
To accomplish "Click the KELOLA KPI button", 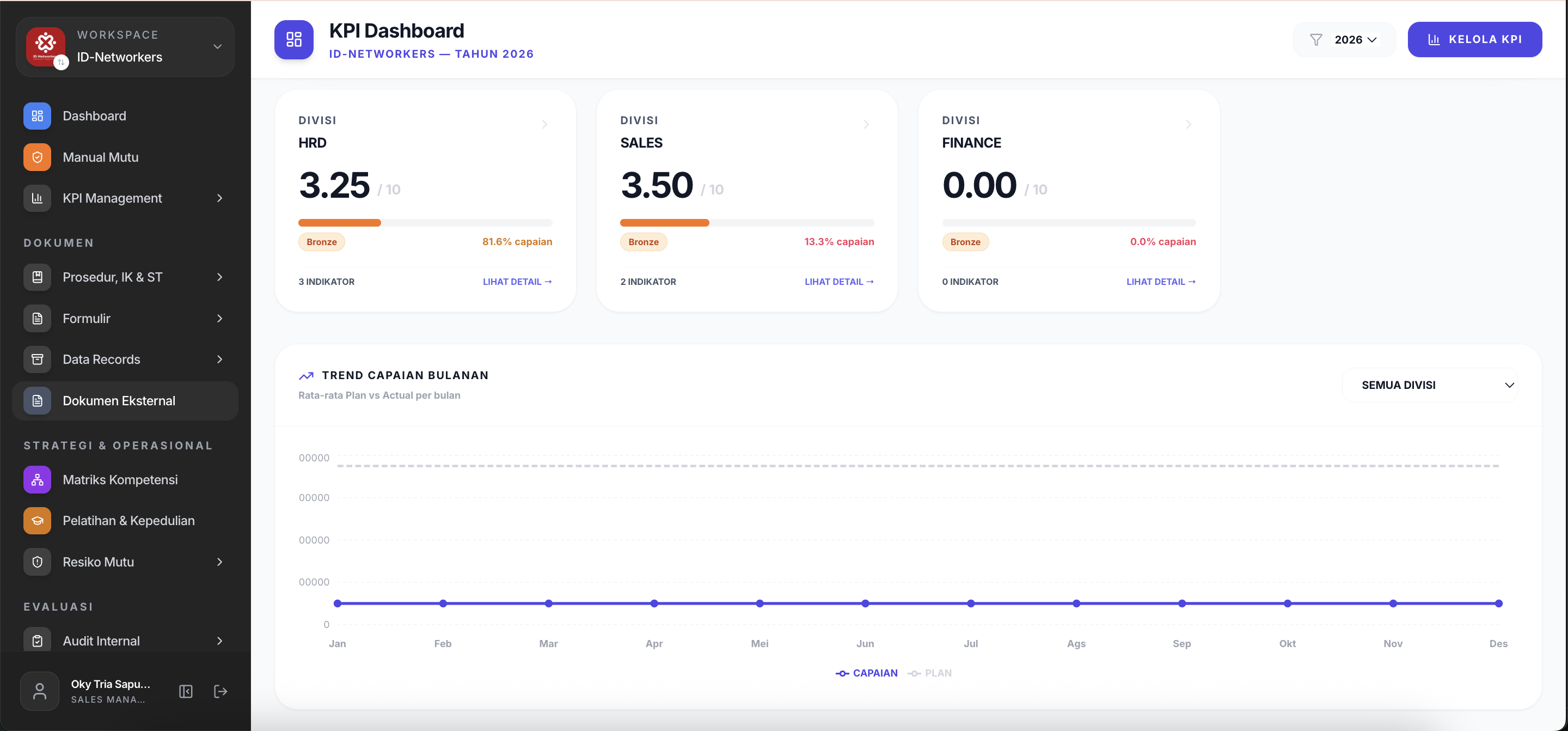I will click(1474, 40).
